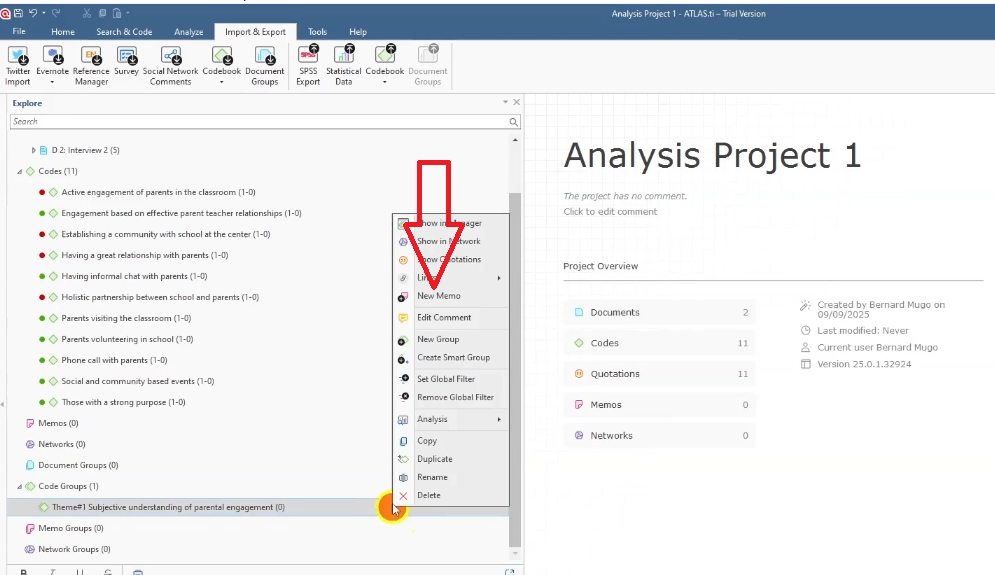Open Quotations in Project Overview
This screenshot has height=575, width=995.
(x=615, y=374)
